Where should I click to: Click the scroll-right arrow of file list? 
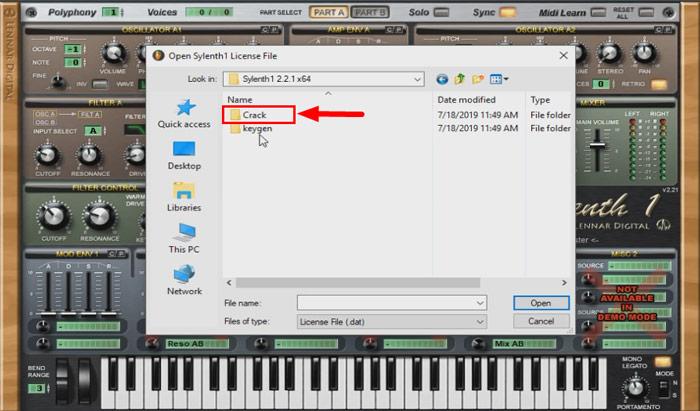(x=564, y=283)
